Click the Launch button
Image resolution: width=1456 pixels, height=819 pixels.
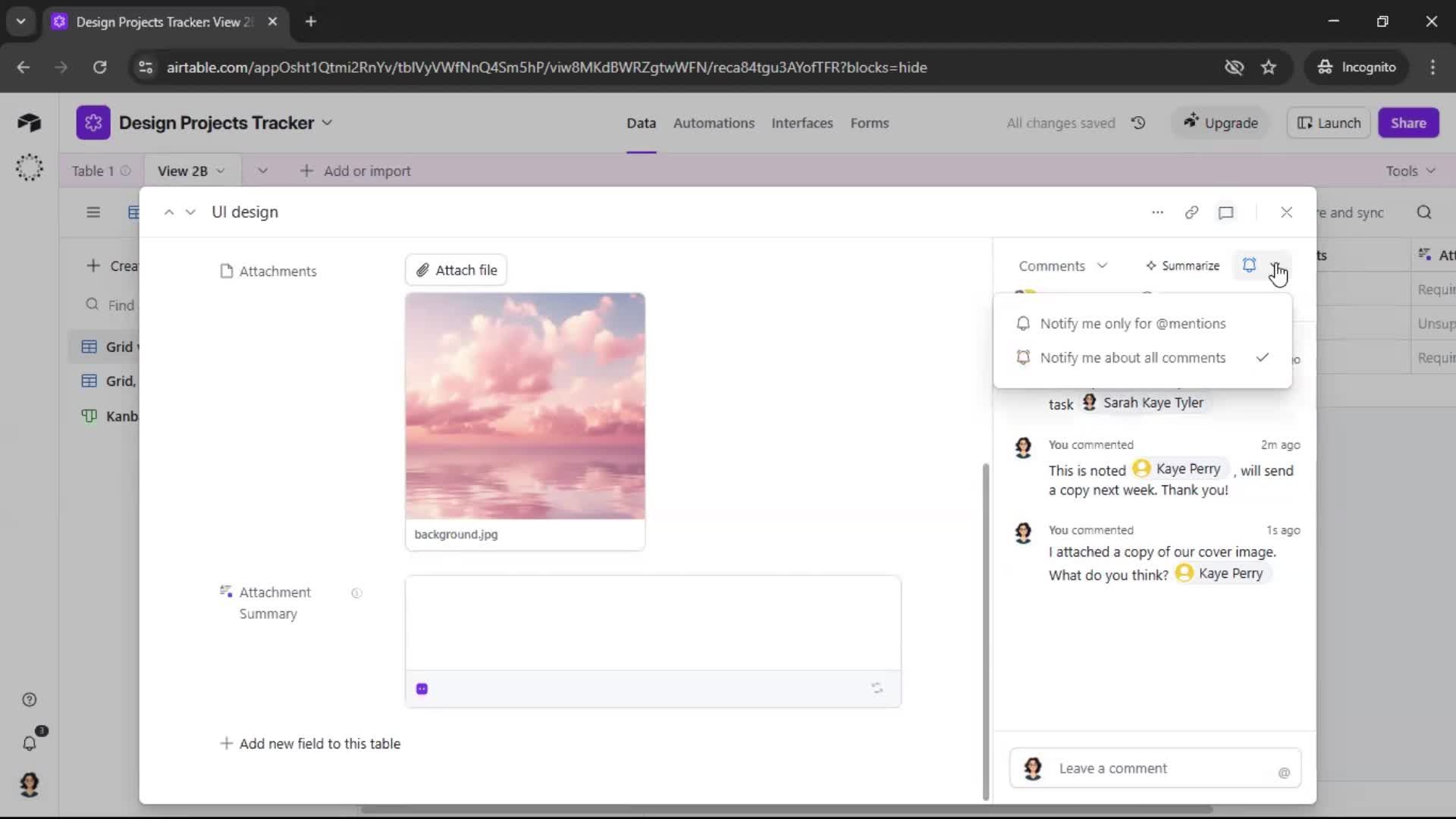(1329, 123)
